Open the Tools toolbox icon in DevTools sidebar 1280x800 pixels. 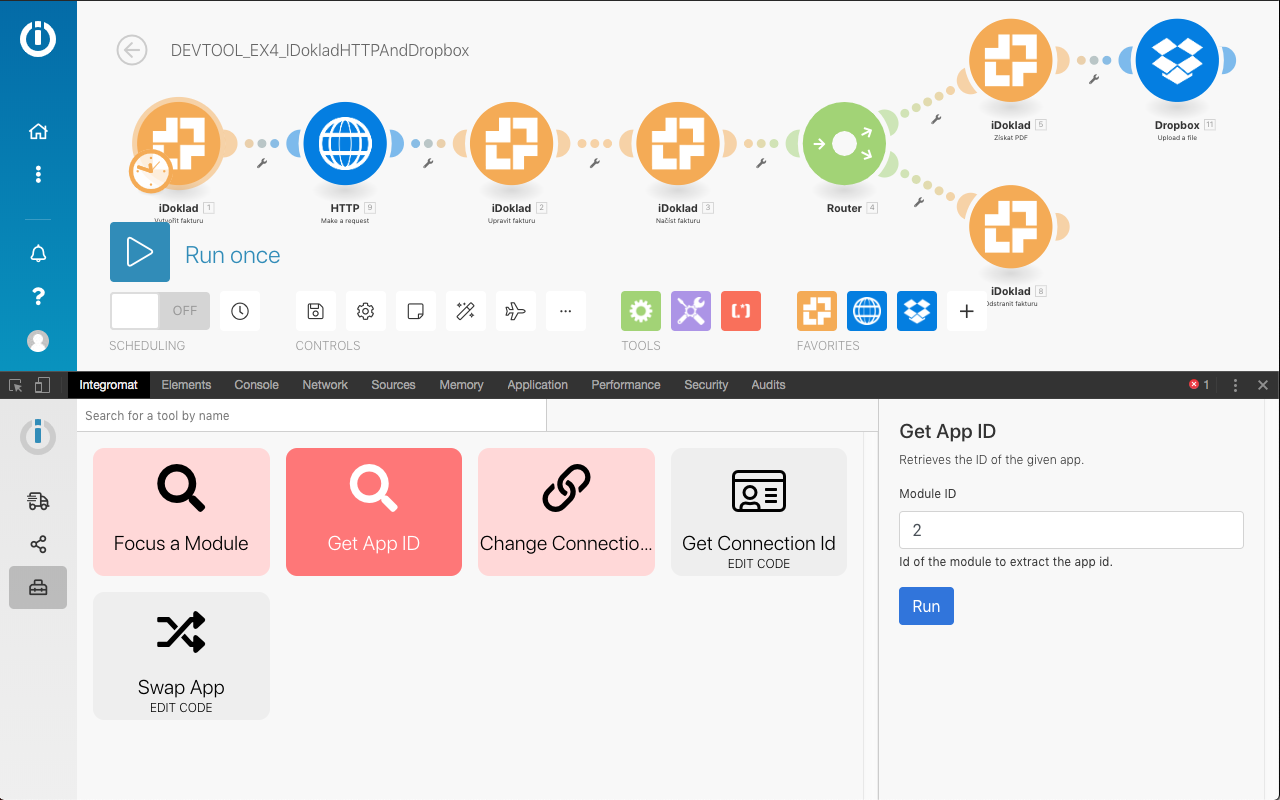38,588
